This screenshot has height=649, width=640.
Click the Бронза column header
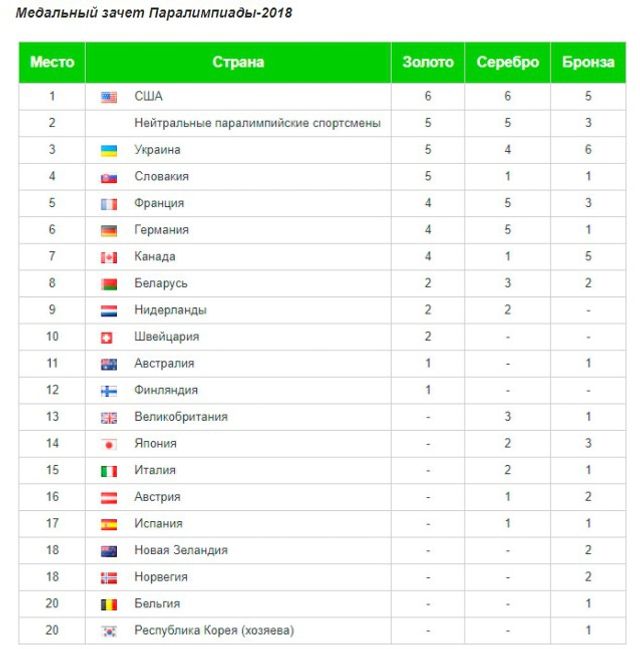pos(589,62)
